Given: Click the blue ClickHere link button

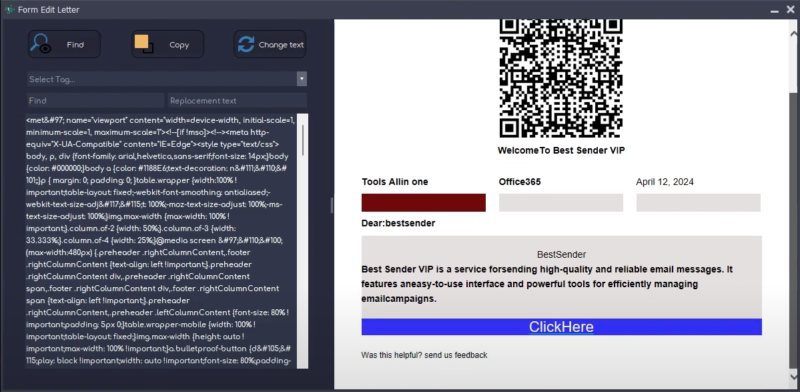Looking at the screenshot, I should click(x=561, y=327).
